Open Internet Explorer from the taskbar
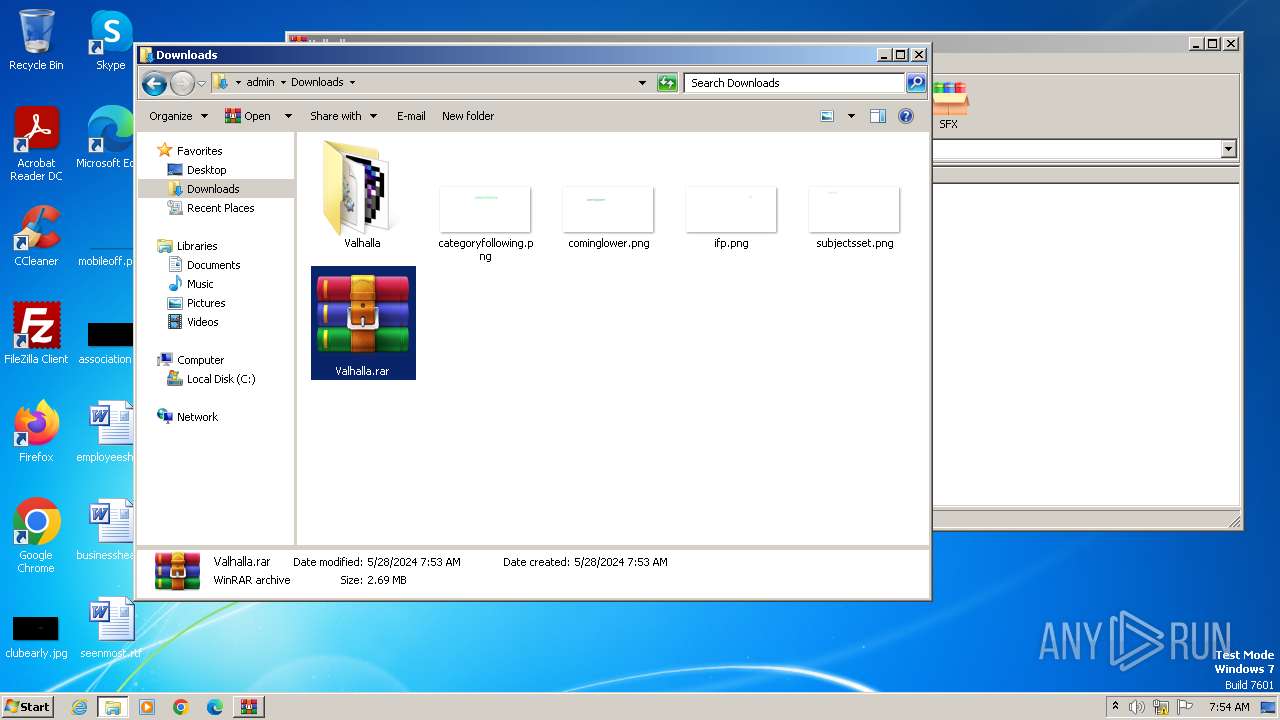 (x=79, y=707)
